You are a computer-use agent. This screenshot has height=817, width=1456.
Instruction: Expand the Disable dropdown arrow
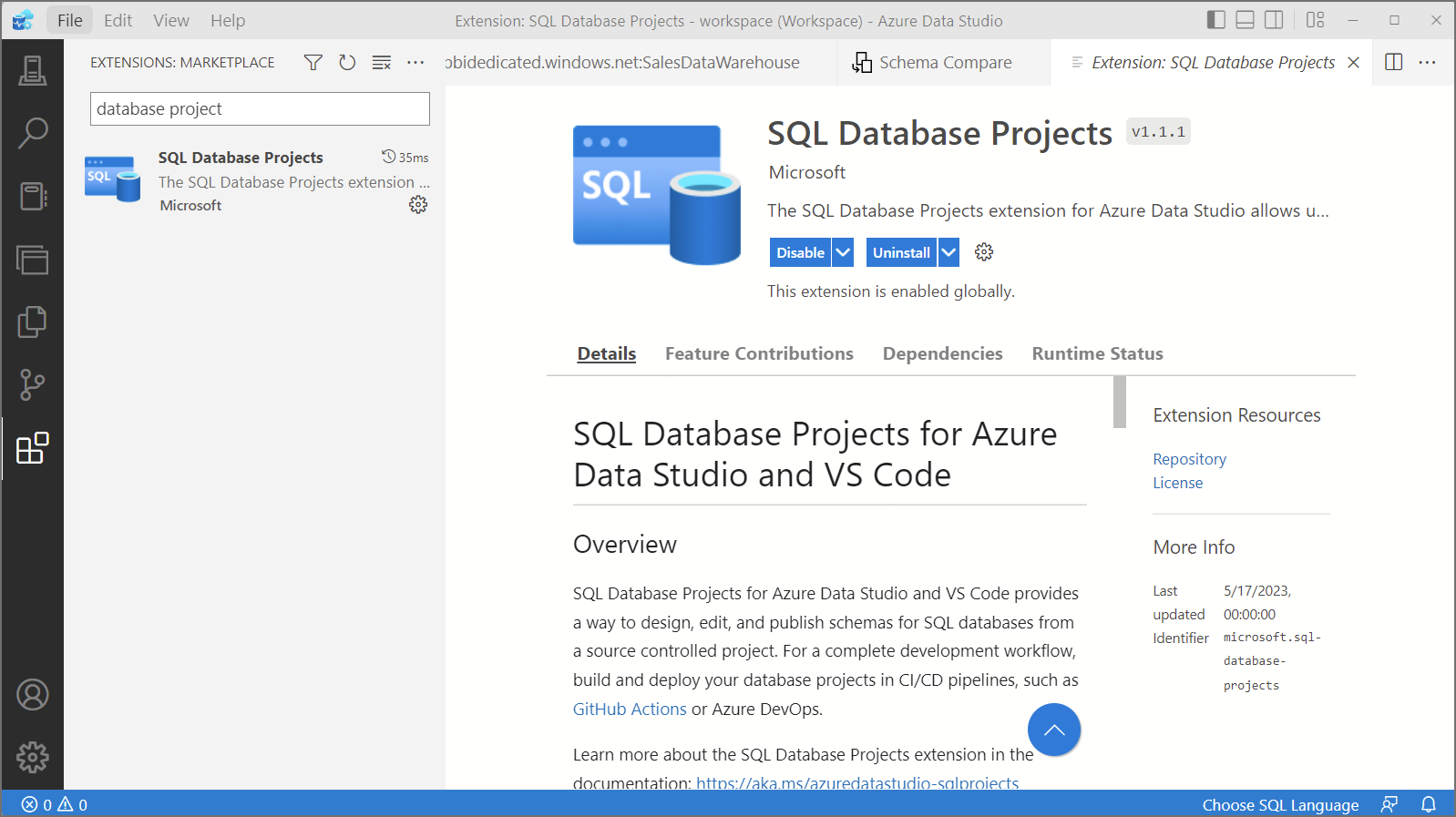[x=843, y=252]
